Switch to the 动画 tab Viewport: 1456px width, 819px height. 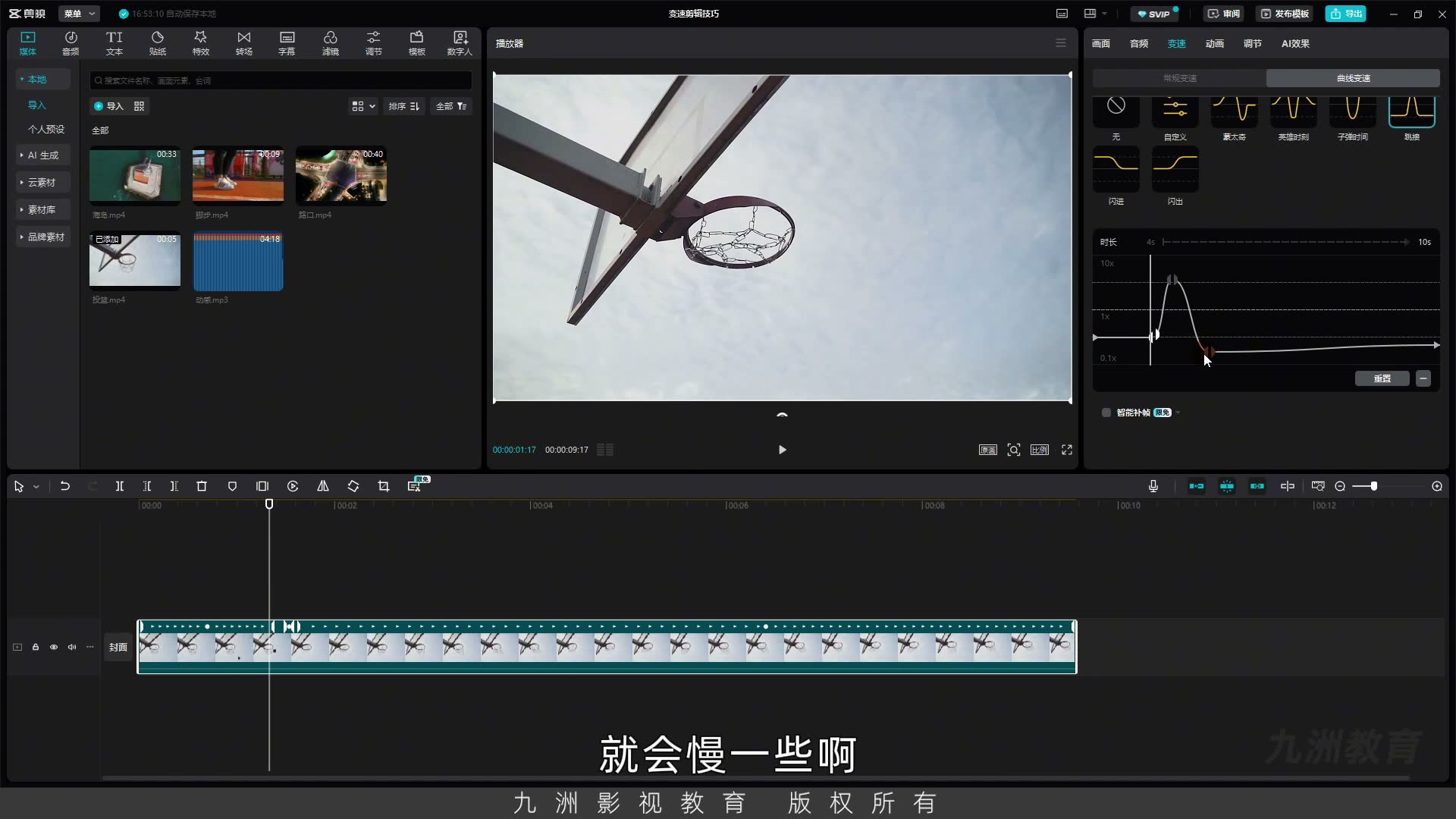coord(1215,44)
